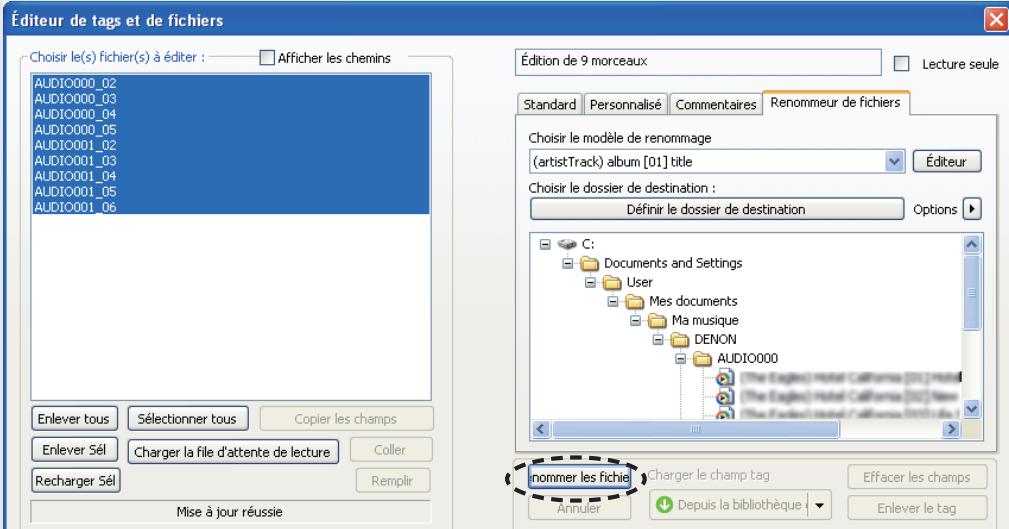
Task: Select file AUDIO000_03 in the list
Action: (x=231, y=98)
